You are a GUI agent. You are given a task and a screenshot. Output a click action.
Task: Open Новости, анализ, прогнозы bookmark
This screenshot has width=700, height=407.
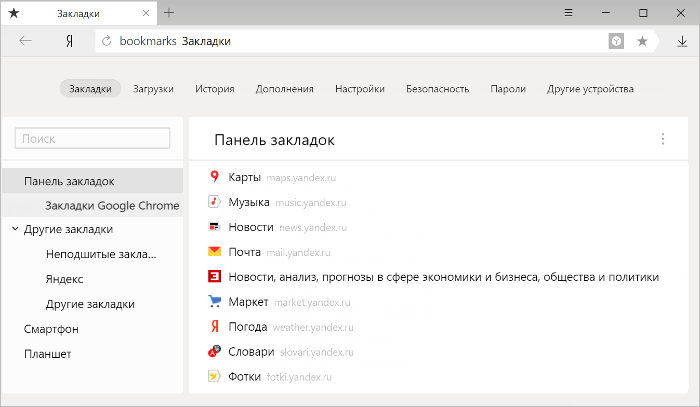444,277
